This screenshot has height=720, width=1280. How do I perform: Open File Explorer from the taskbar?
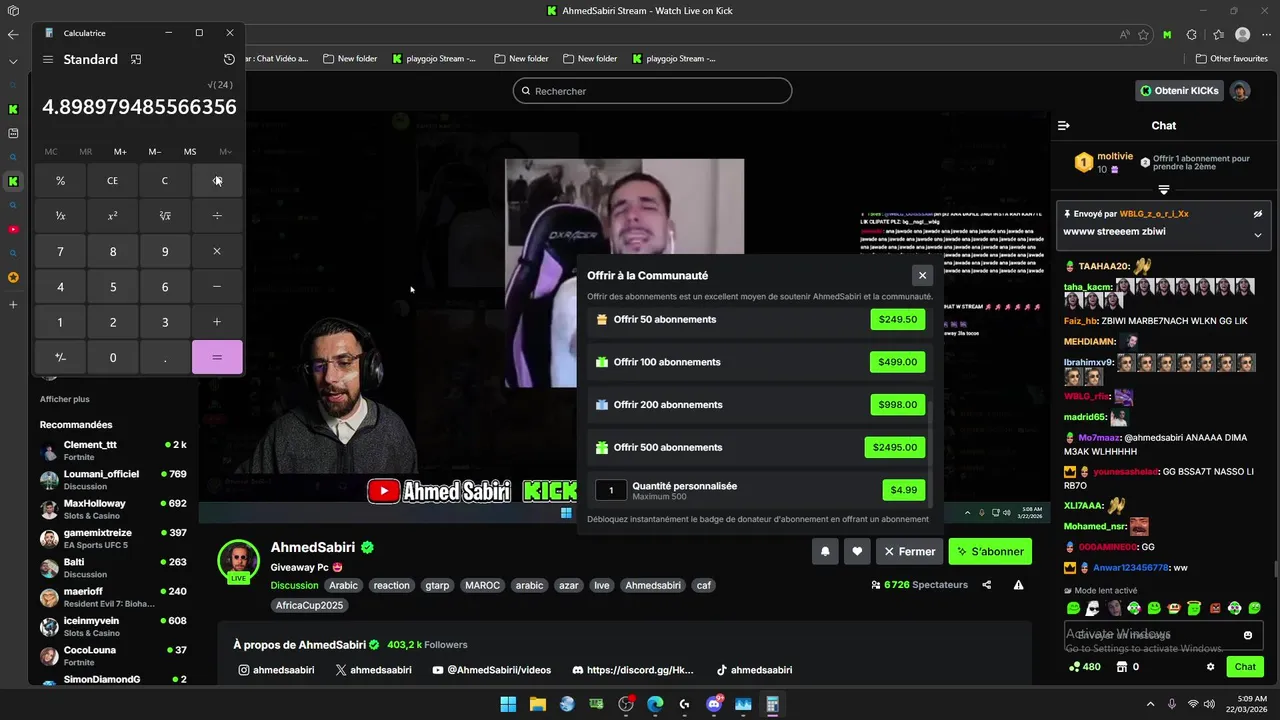coord(537,704)
